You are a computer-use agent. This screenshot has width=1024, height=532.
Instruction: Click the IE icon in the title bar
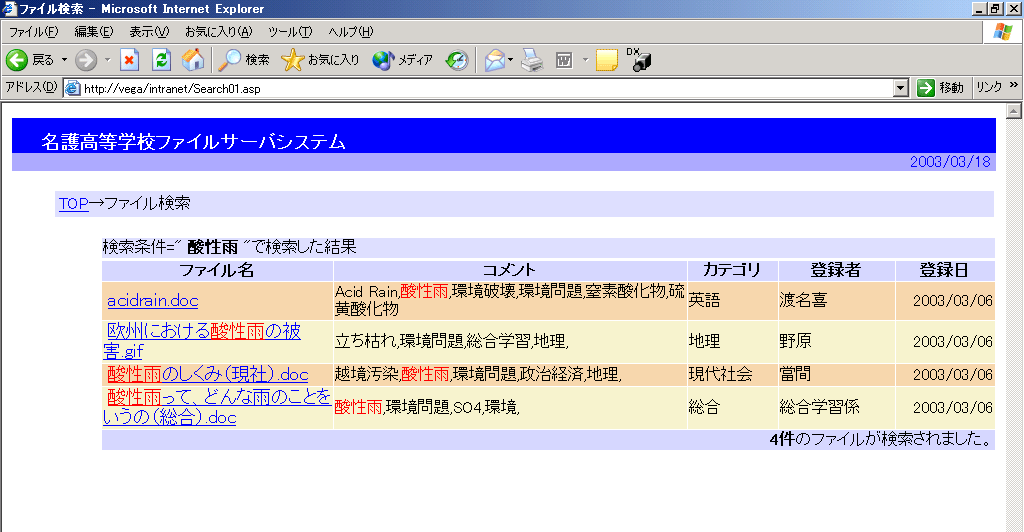(x=8, y=8)
